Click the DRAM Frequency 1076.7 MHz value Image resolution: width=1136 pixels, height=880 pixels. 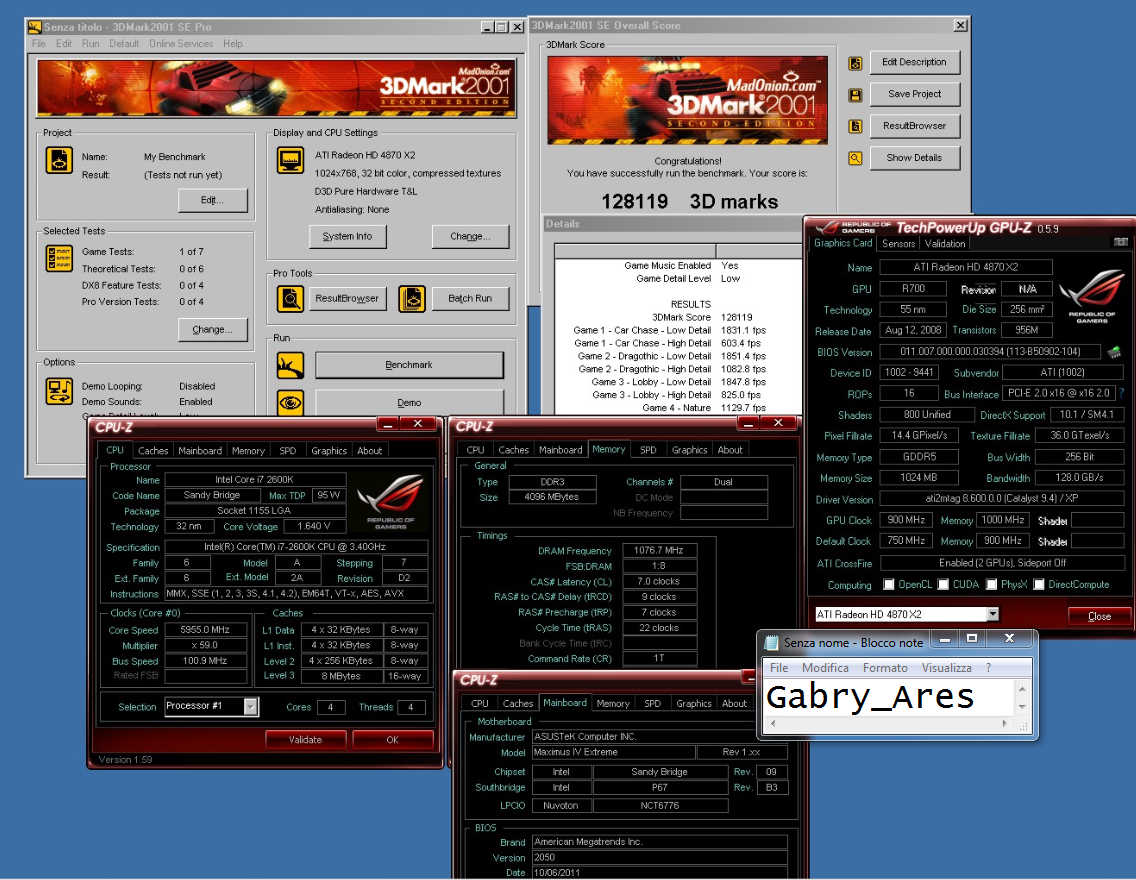pyautogui.click(x=659, y=550)
